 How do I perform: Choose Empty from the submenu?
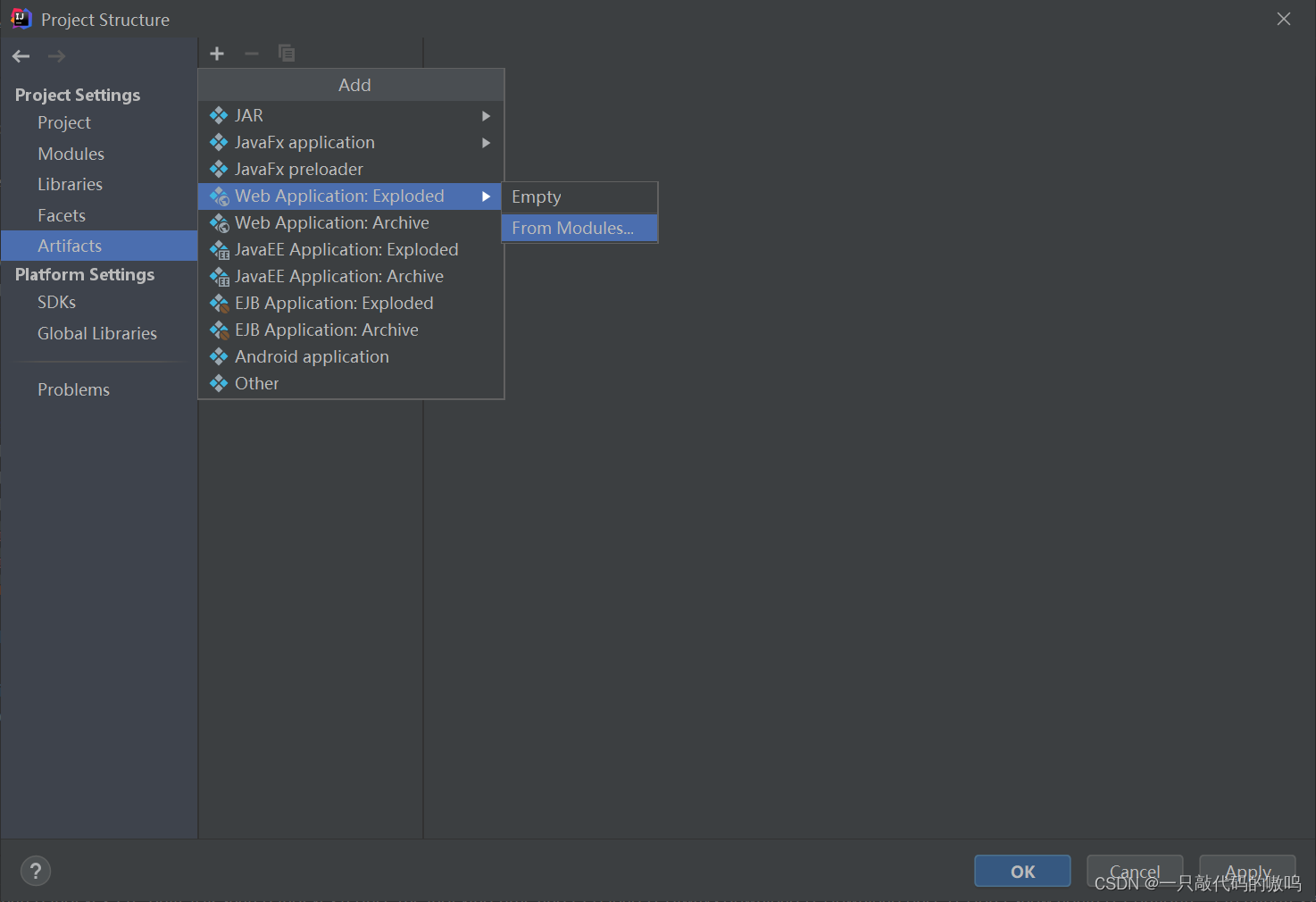[579, 197]
